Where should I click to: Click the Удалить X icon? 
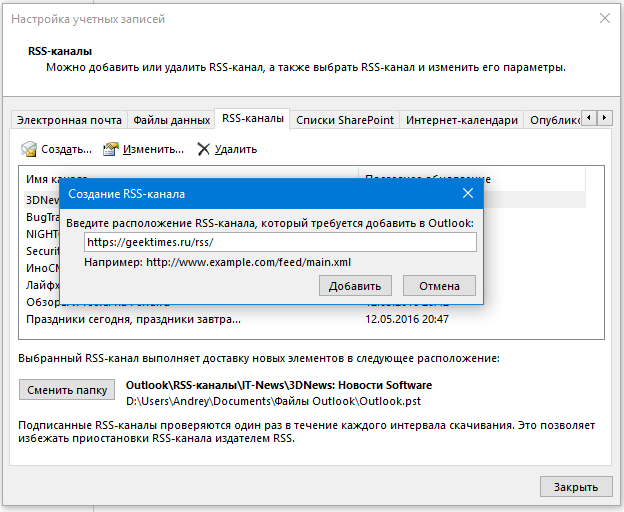(203, 149)
